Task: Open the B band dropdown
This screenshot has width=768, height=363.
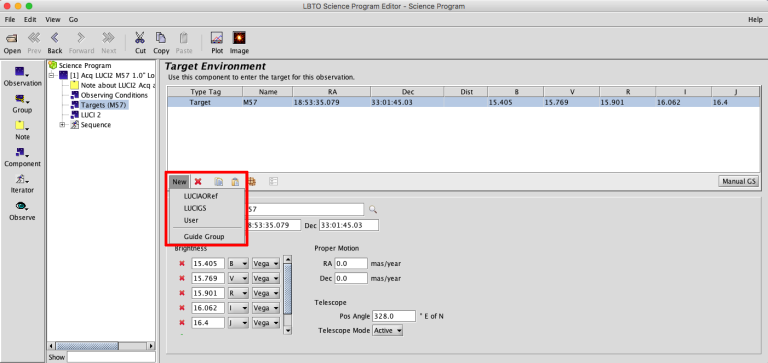Action: point(239,264)
